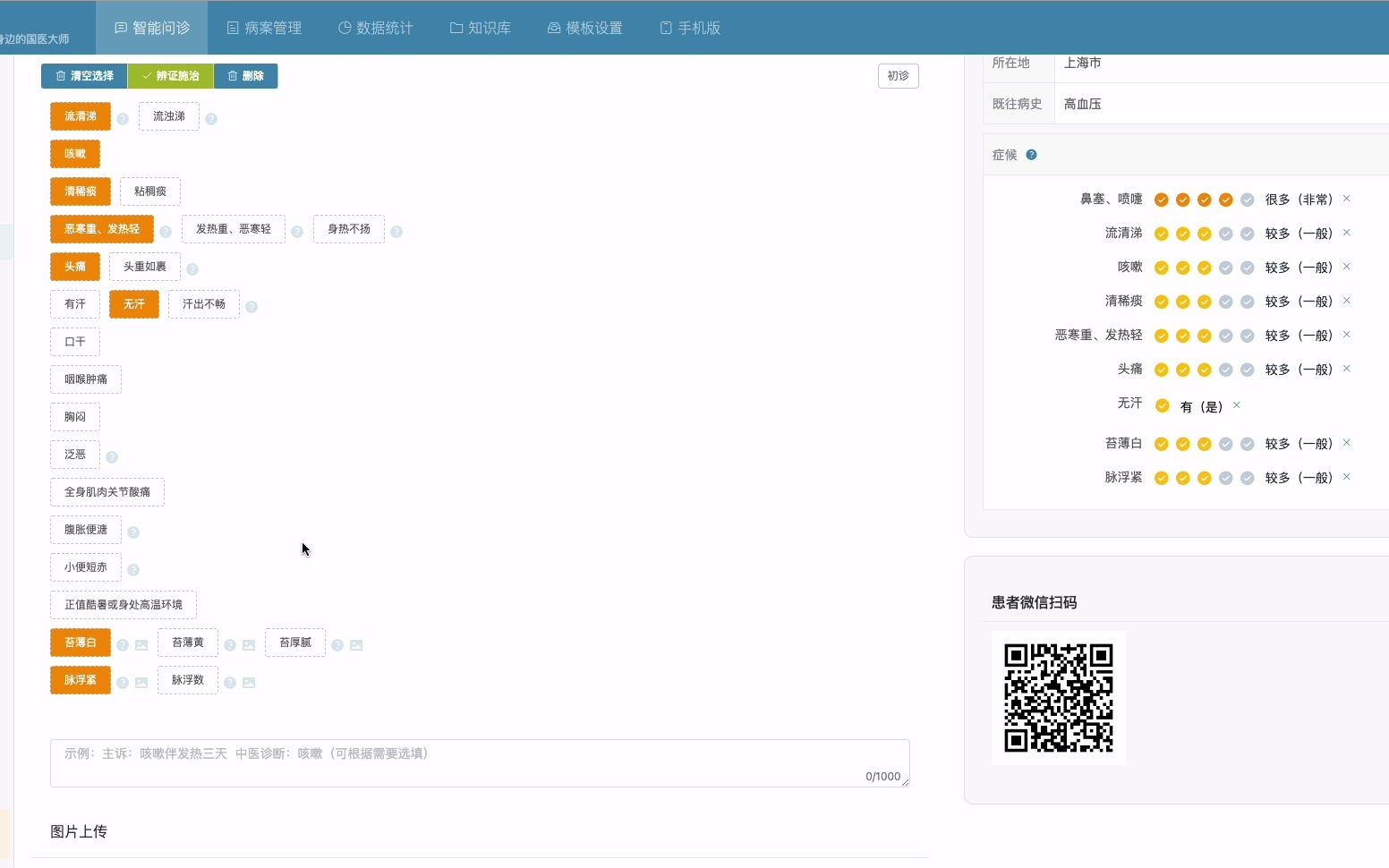The image size is (1389, 868).
Task: Open help icon next to 身热不扬 tag
Action: click(x=396, y=232)
